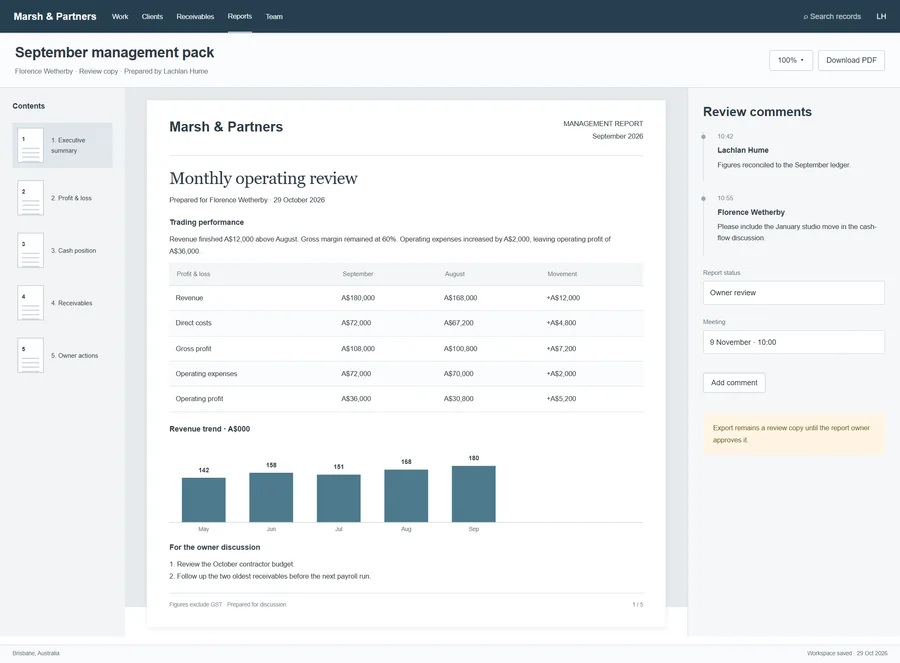Open the Team section

pyautogui.click(x=274, y=17)
